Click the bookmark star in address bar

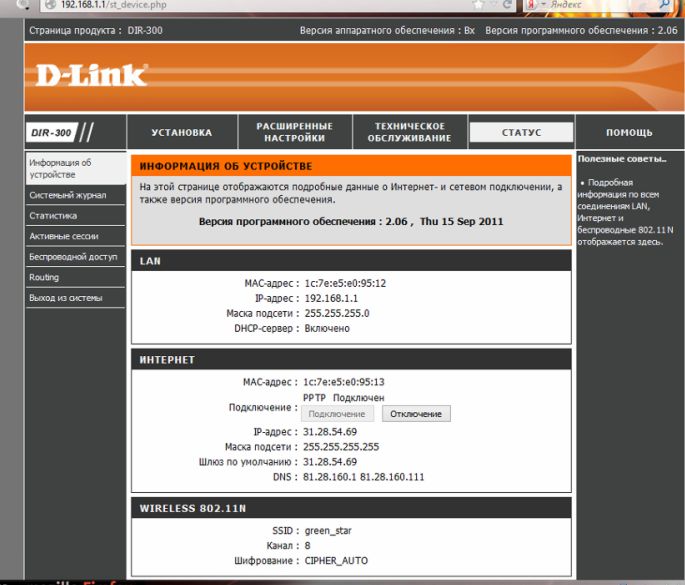click(x=479, y=4)
